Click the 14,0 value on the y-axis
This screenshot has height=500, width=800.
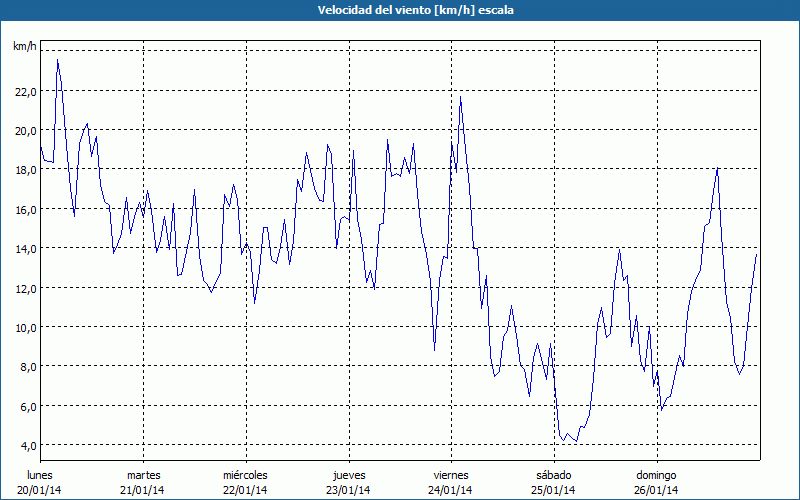coord(25,248)
